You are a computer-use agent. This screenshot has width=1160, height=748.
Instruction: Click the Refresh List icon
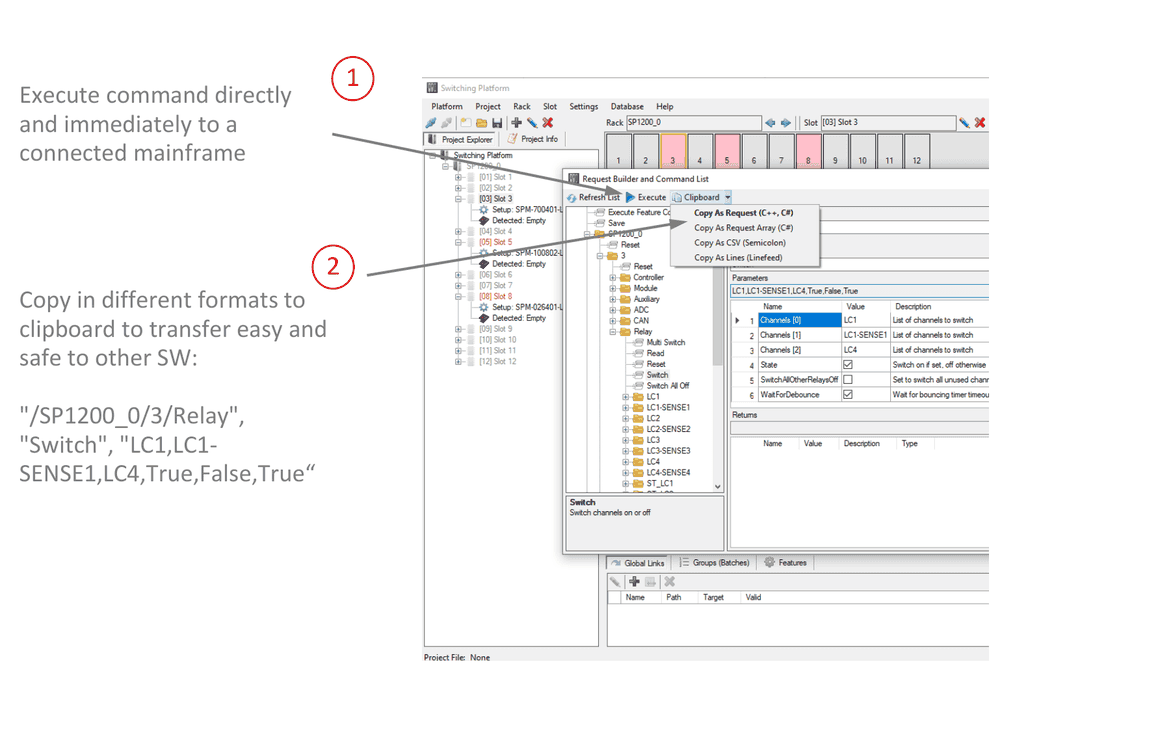pos(572,198)
